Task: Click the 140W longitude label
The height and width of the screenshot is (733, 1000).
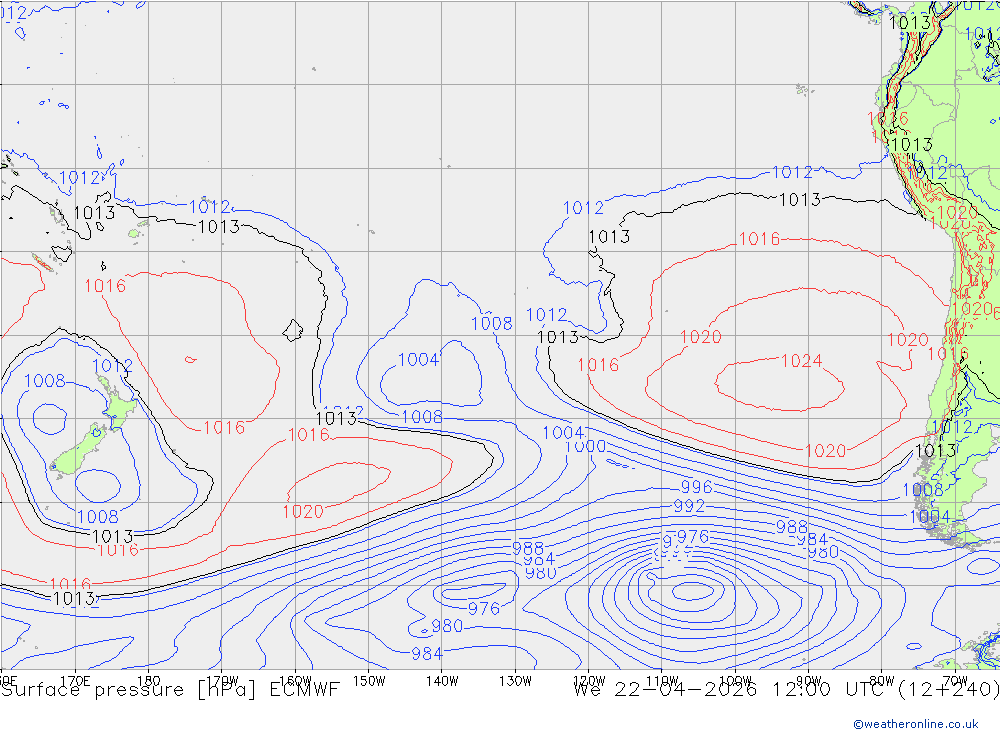Action: point(442,681)
